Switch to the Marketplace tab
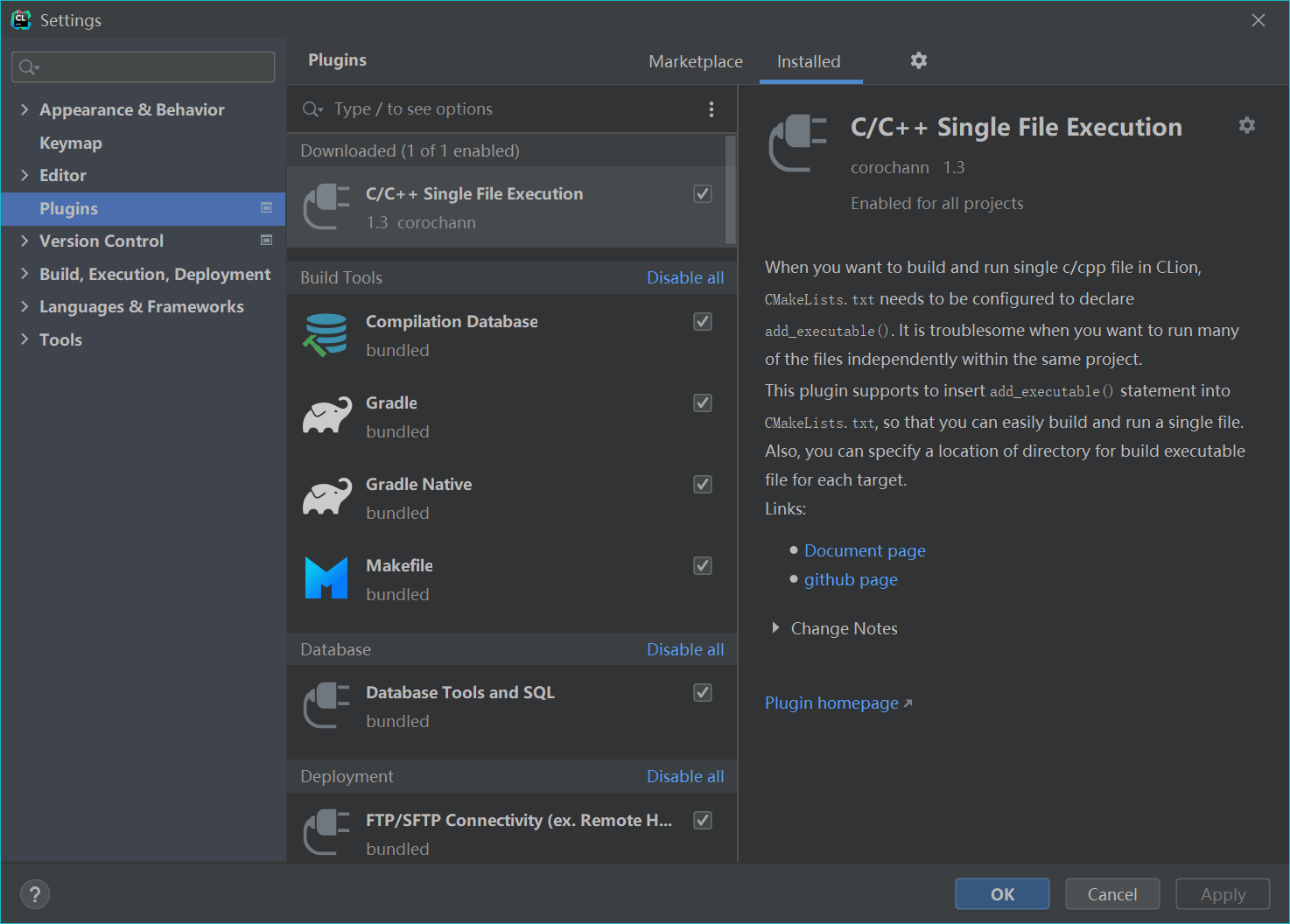This screenshot has height=924, width=1290. (x=696, y=61)
